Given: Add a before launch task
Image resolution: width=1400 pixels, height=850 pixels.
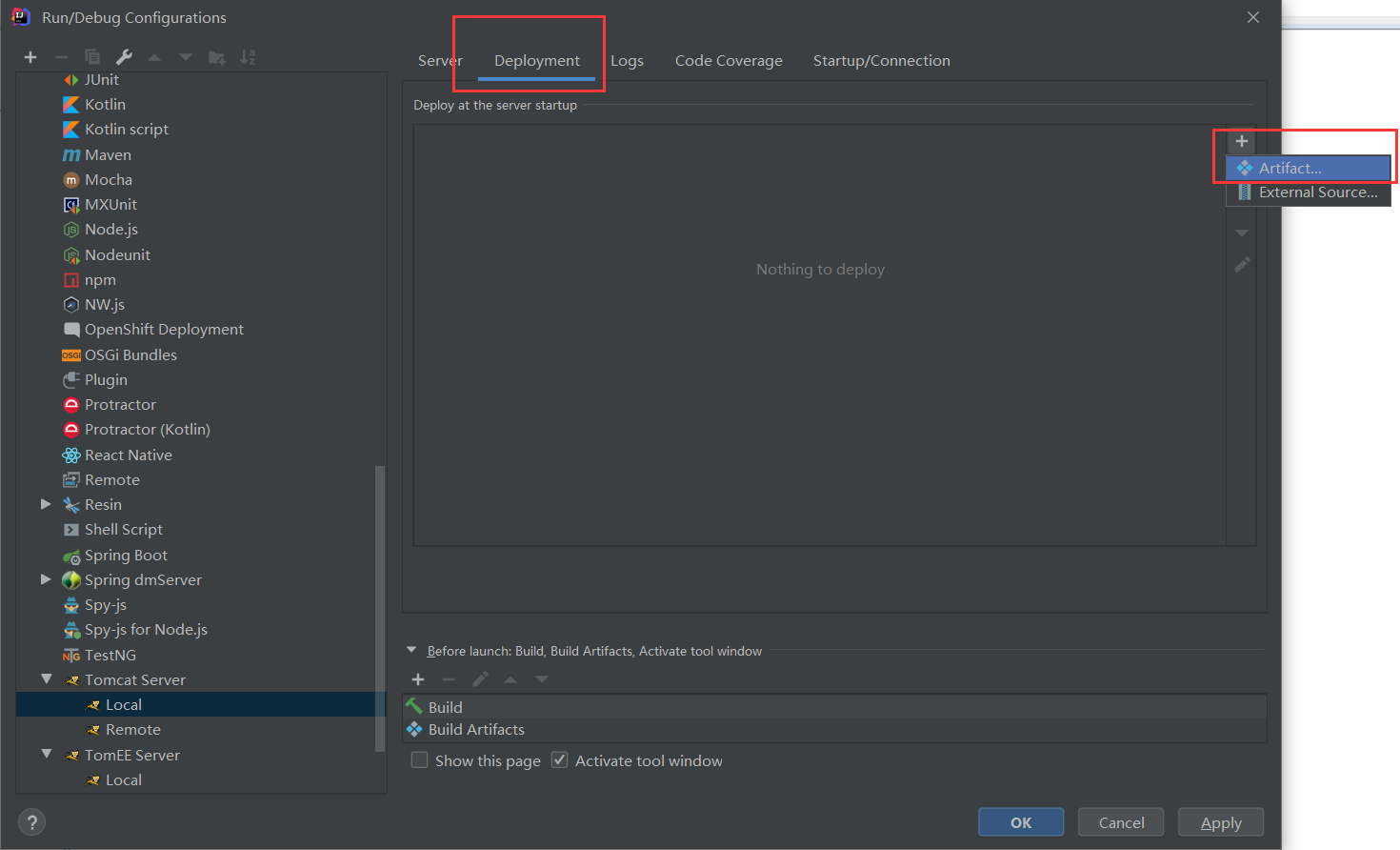Looking at the screenshot, I should click(418, 679).
